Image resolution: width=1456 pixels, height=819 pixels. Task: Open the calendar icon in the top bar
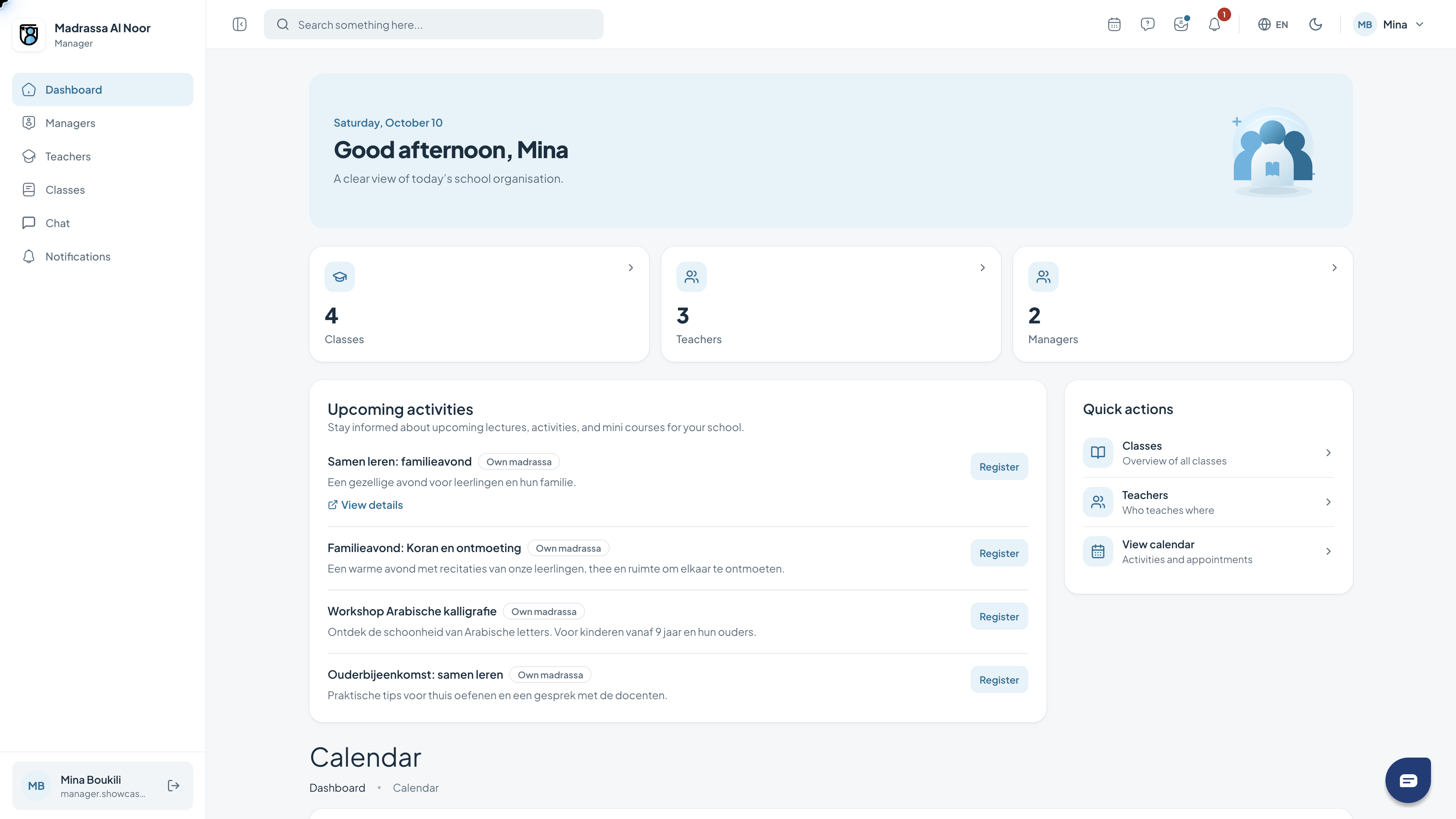(x=1114, y=24)
